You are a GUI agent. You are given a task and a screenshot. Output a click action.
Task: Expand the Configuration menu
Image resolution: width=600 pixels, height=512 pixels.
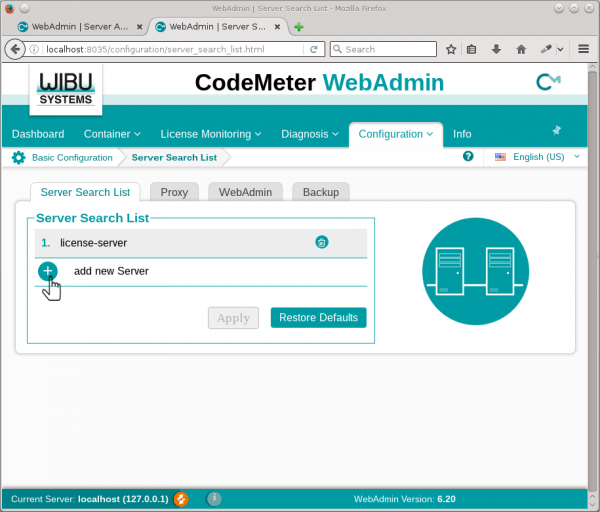click(396, 134)
